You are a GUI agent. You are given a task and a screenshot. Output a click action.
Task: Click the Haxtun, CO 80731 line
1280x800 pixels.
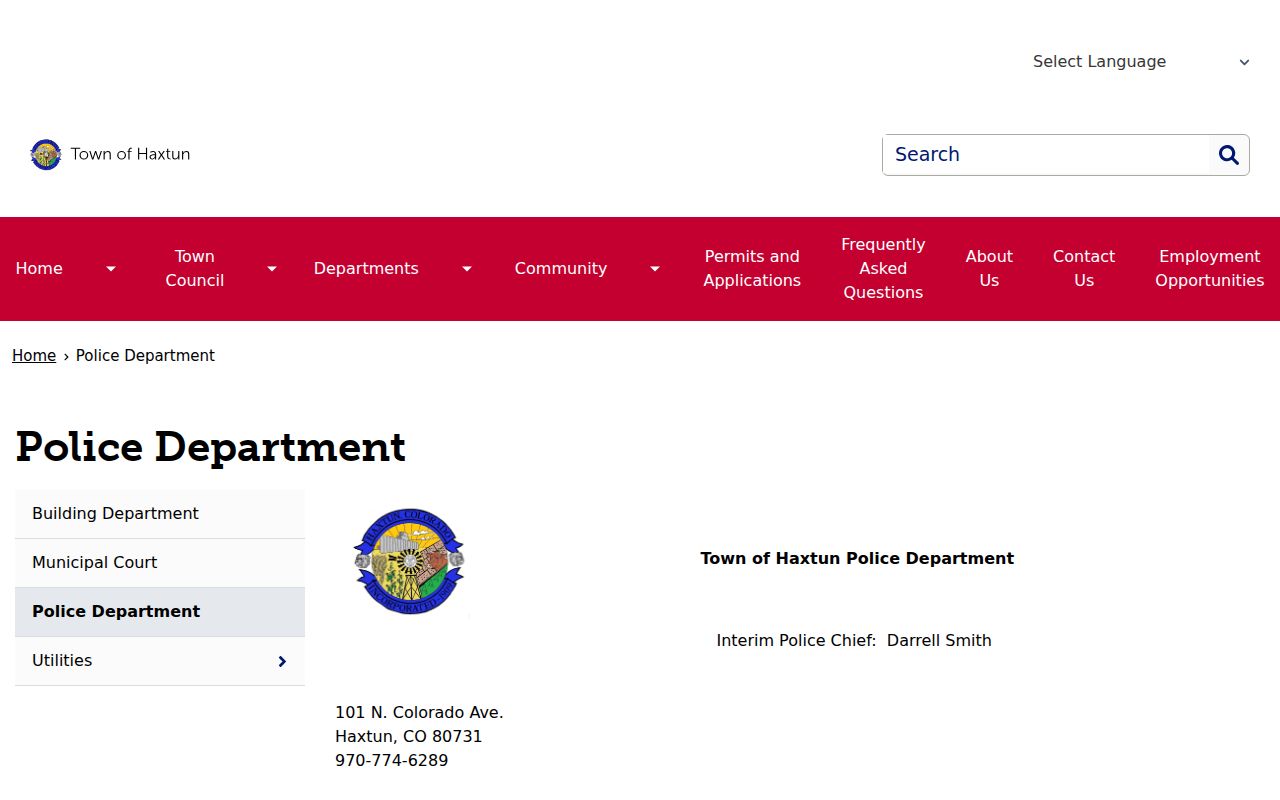[x=409, y=737]
